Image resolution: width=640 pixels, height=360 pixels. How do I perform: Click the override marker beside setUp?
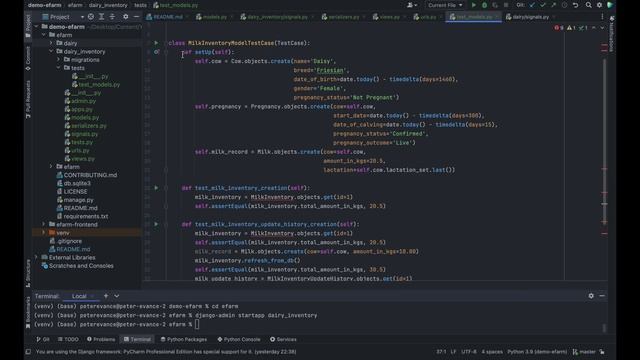click(x=156, y=52)
